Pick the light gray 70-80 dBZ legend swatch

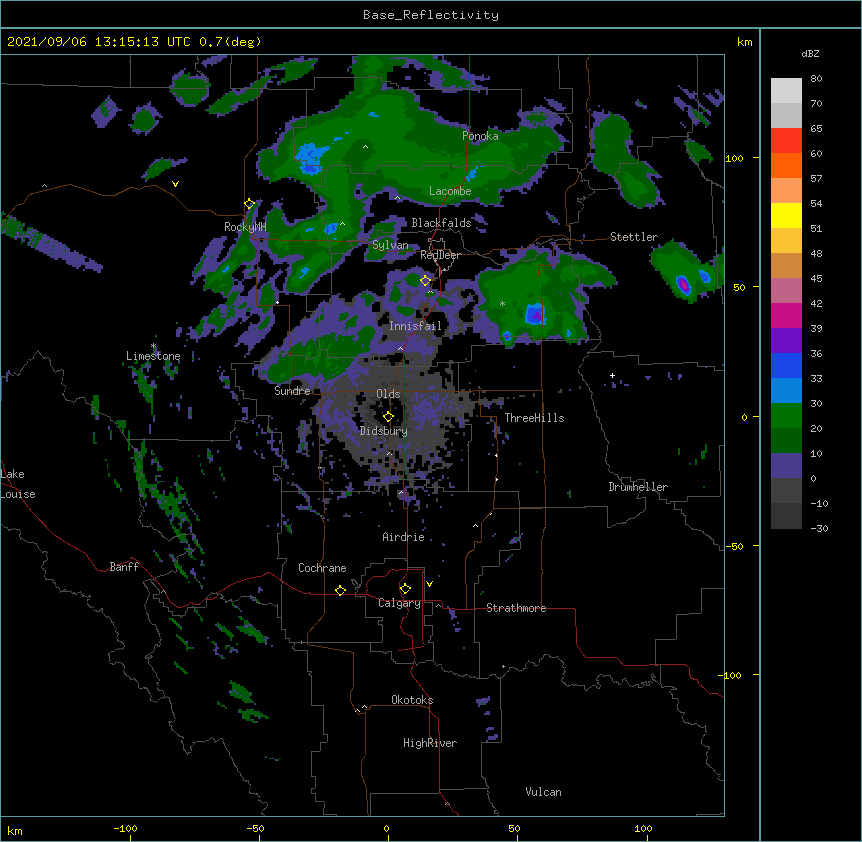click(x=786, y=91)
